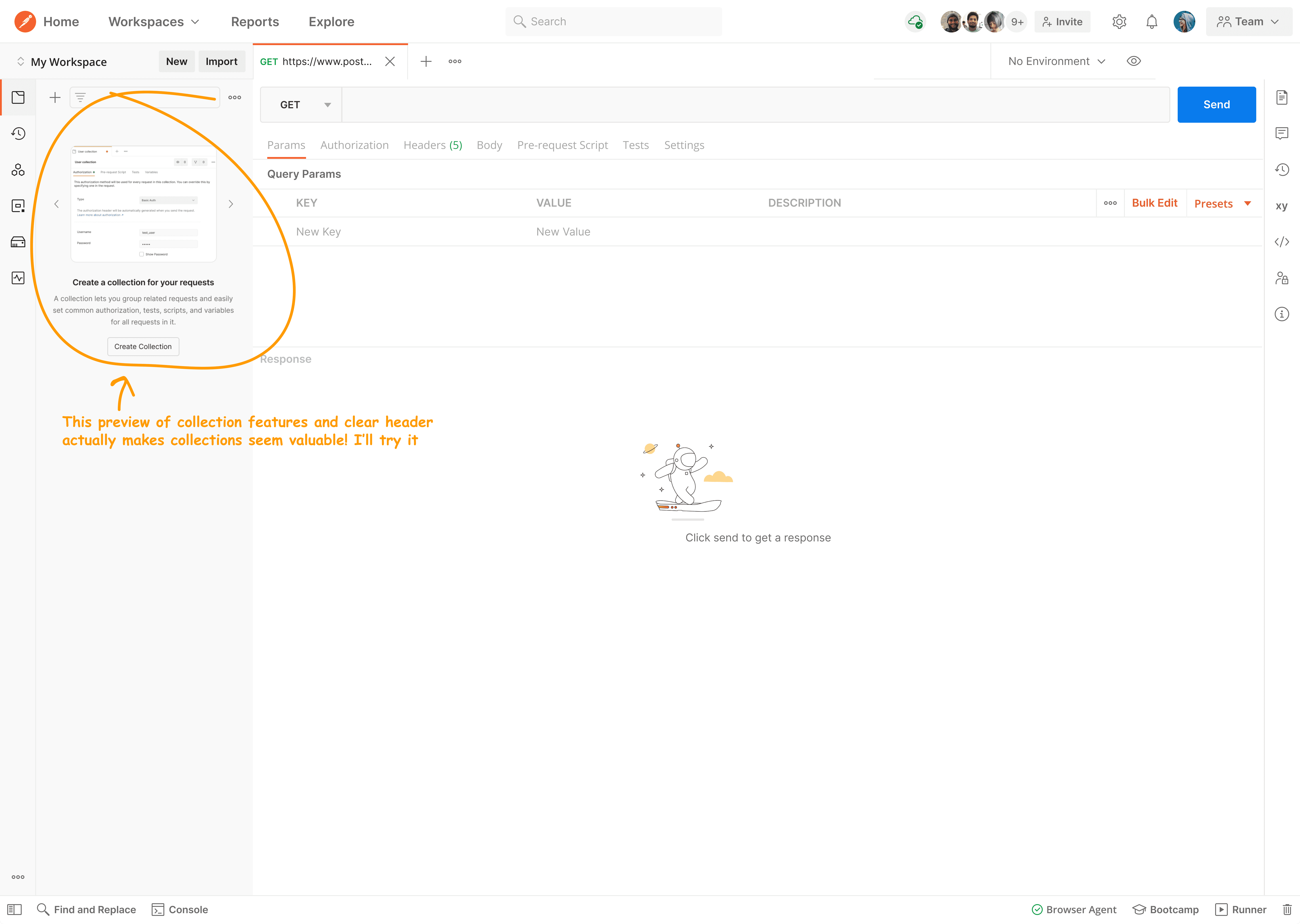Open the Mock Servers sidebar icon
The width and height of the screenshot is (1300, 924).
[x=18, y=242]
